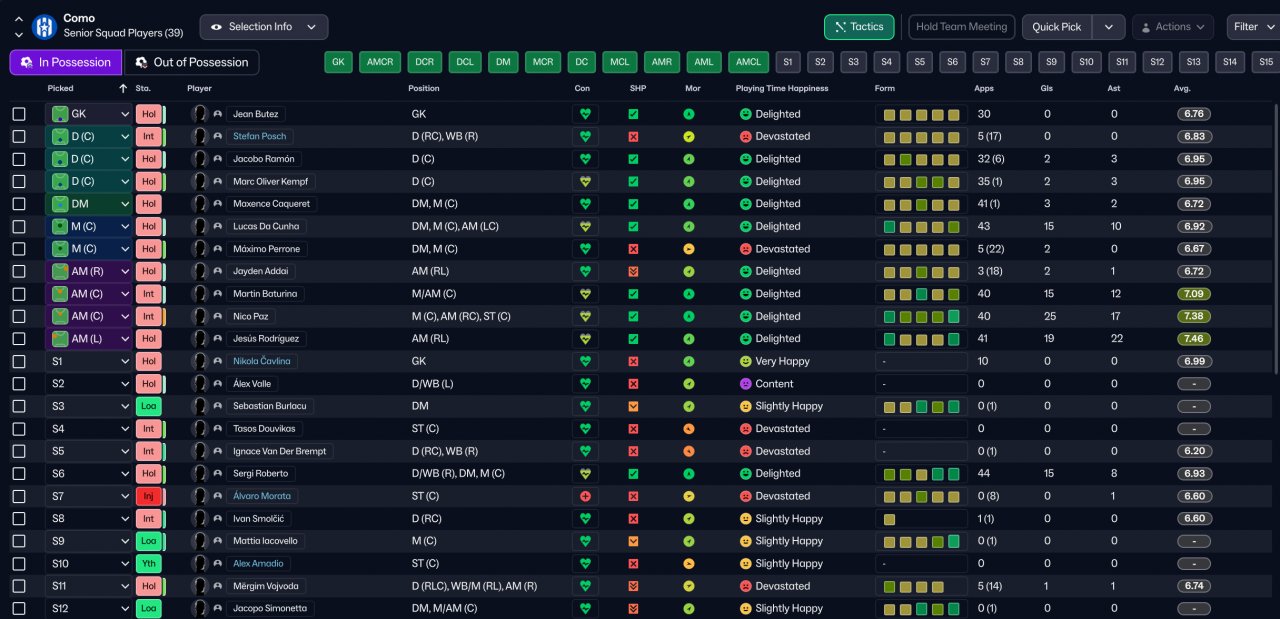
Task: Select the checkbox next to Martin Baturina
Action: point(19,294)
